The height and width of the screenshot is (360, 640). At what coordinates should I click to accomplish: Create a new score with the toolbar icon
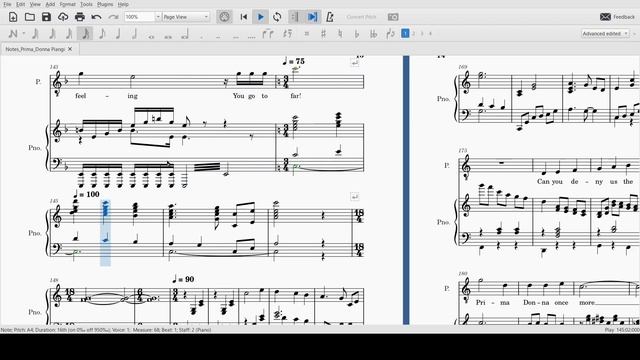coord(13,17)
